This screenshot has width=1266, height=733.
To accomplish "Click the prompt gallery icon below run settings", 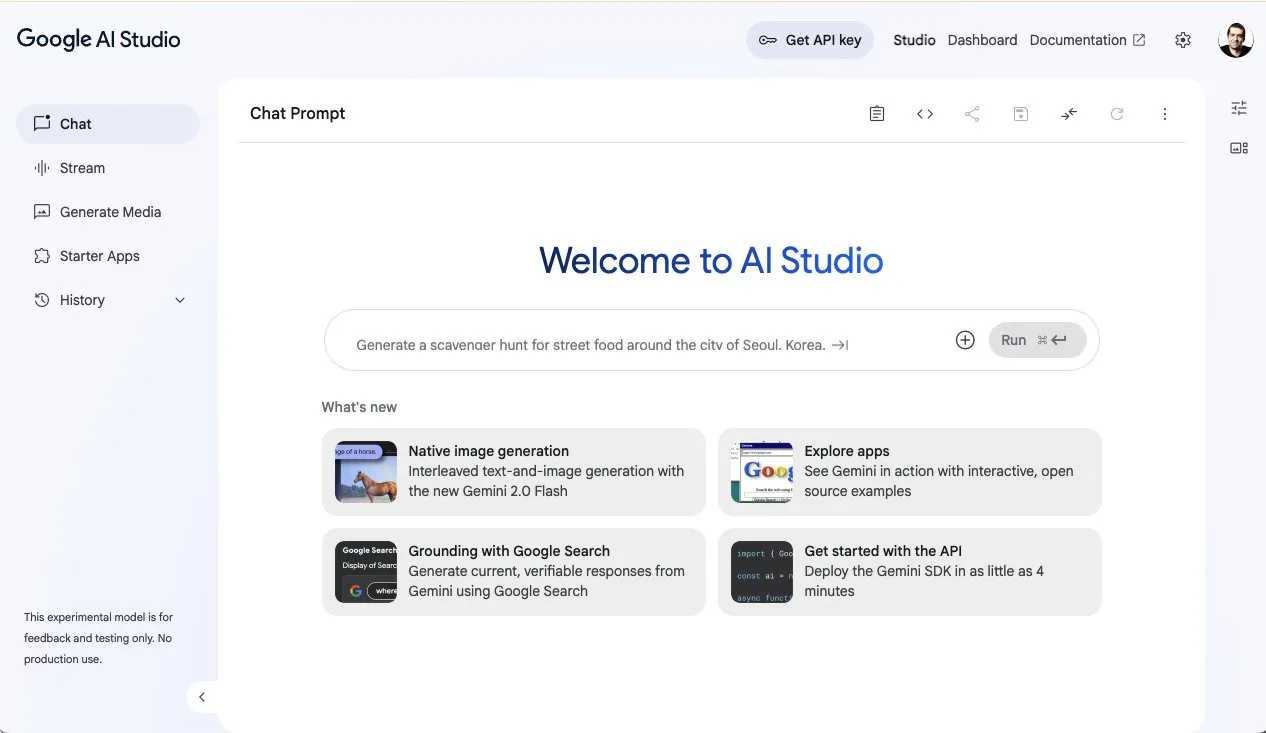I will click(x=1239, y=148).
